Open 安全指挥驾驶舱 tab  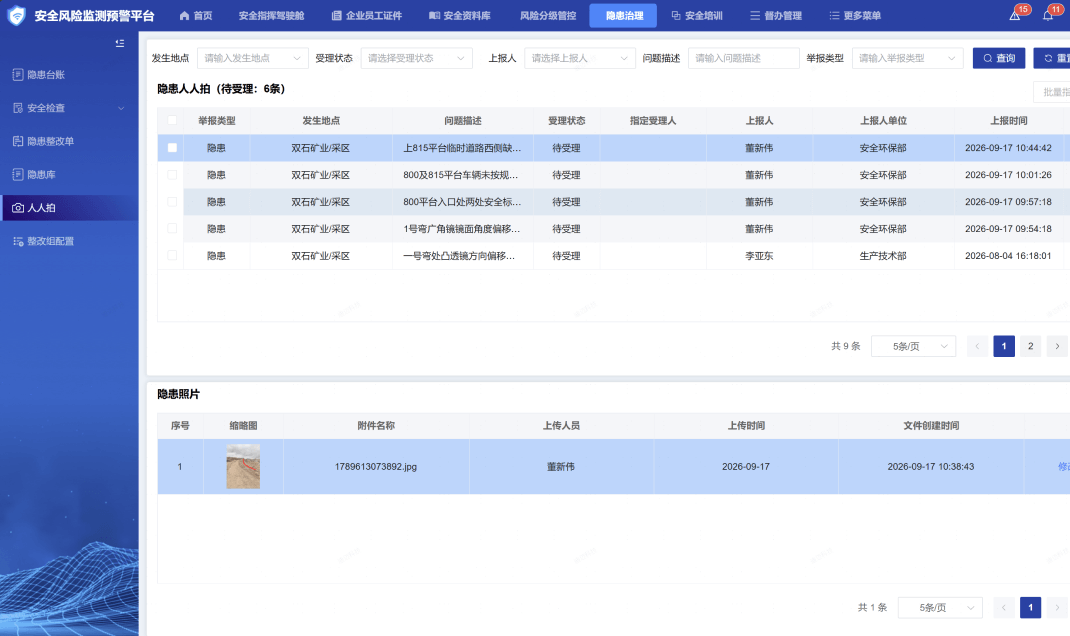[272, 15]
